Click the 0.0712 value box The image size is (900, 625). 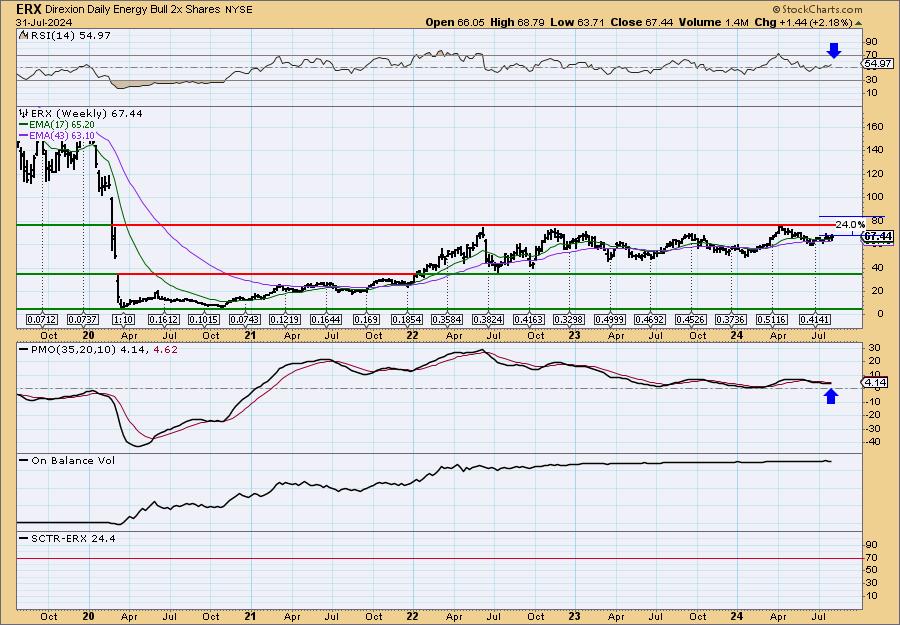[42, 319]
